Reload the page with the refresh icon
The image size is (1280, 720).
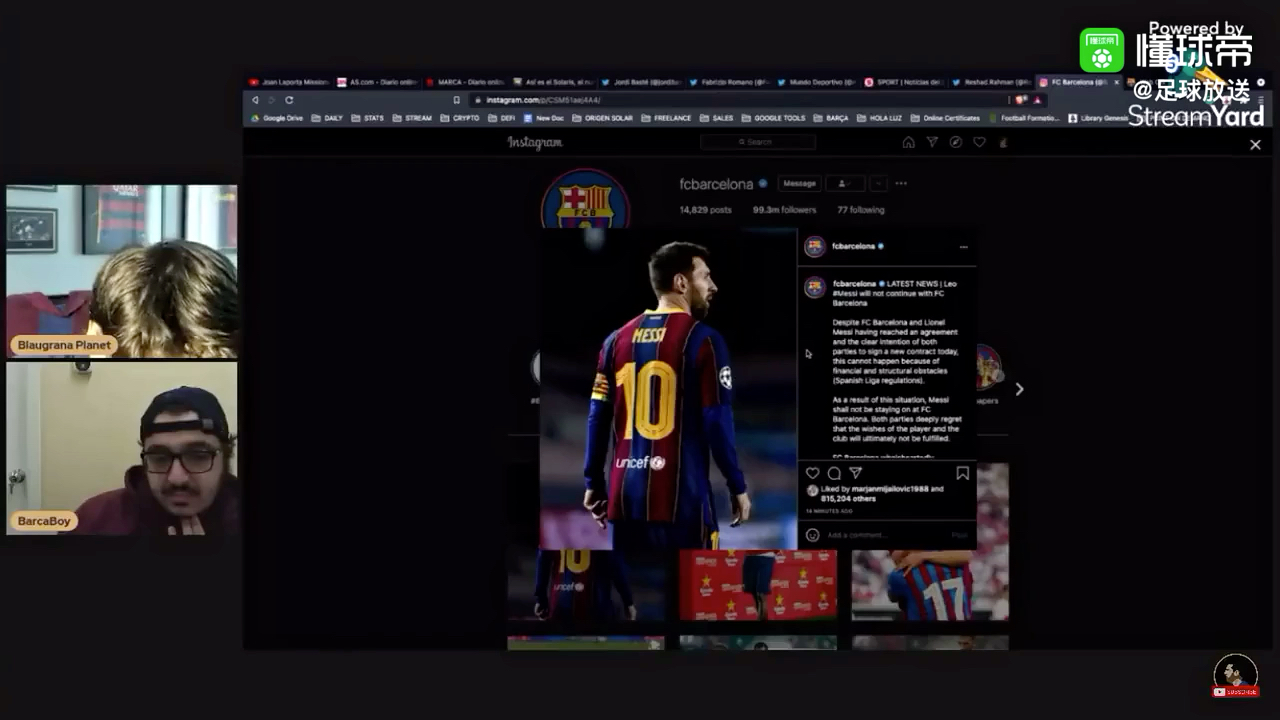[289, 100]
